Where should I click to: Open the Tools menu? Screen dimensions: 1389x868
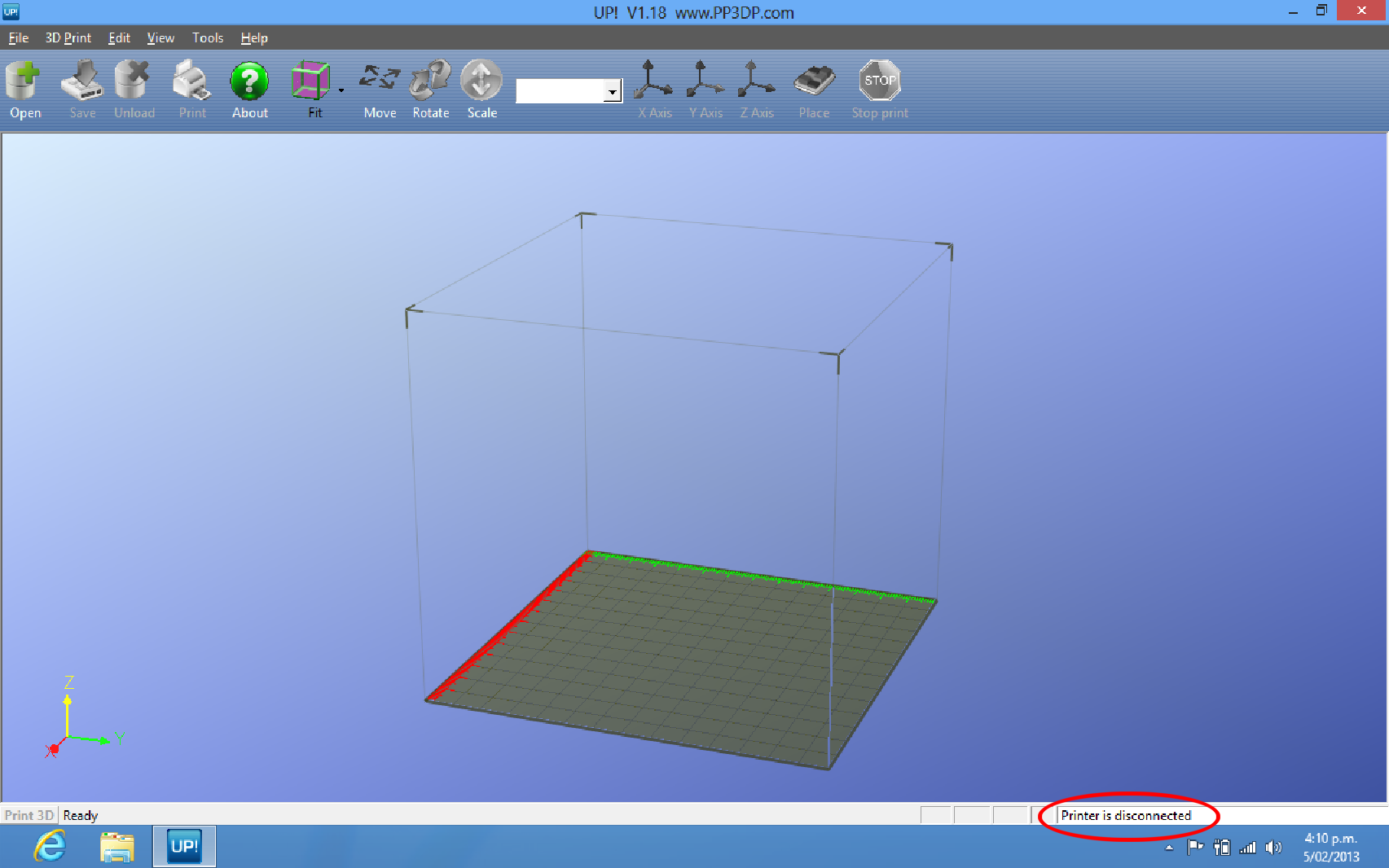207,38
